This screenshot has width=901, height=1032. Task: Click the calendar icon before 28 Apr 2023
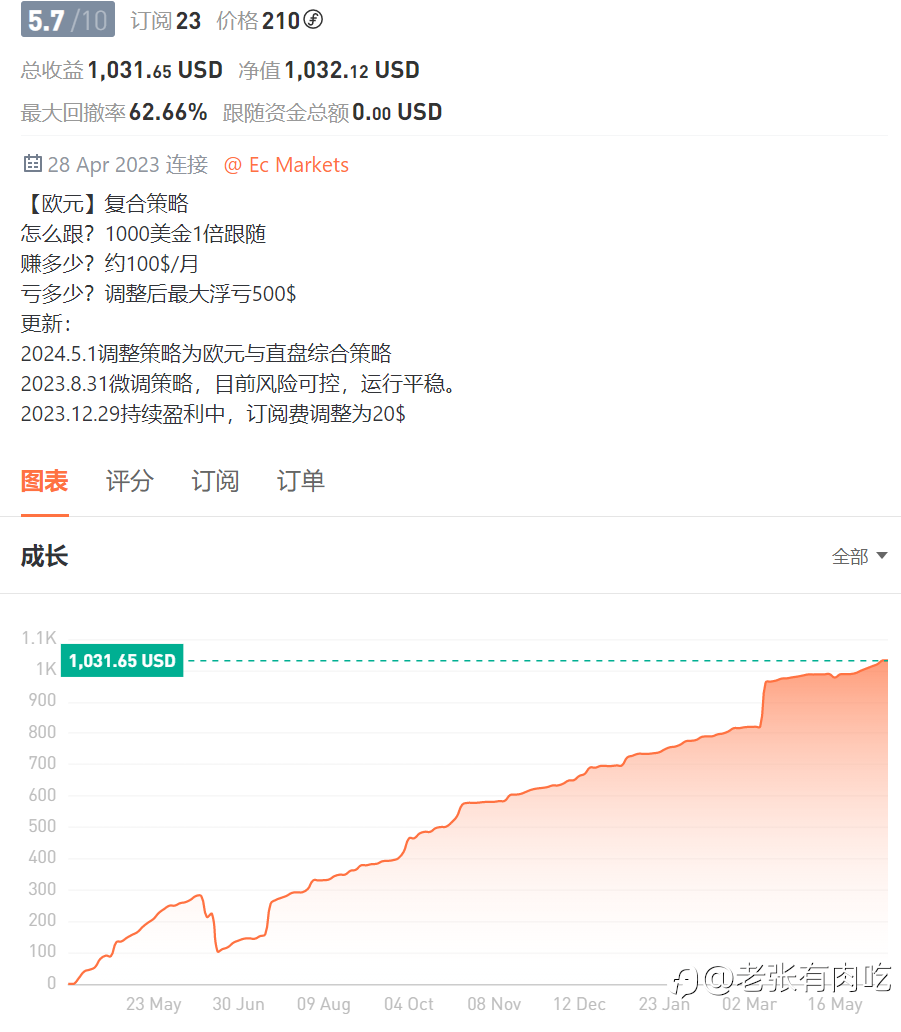[x=32, y=164]
